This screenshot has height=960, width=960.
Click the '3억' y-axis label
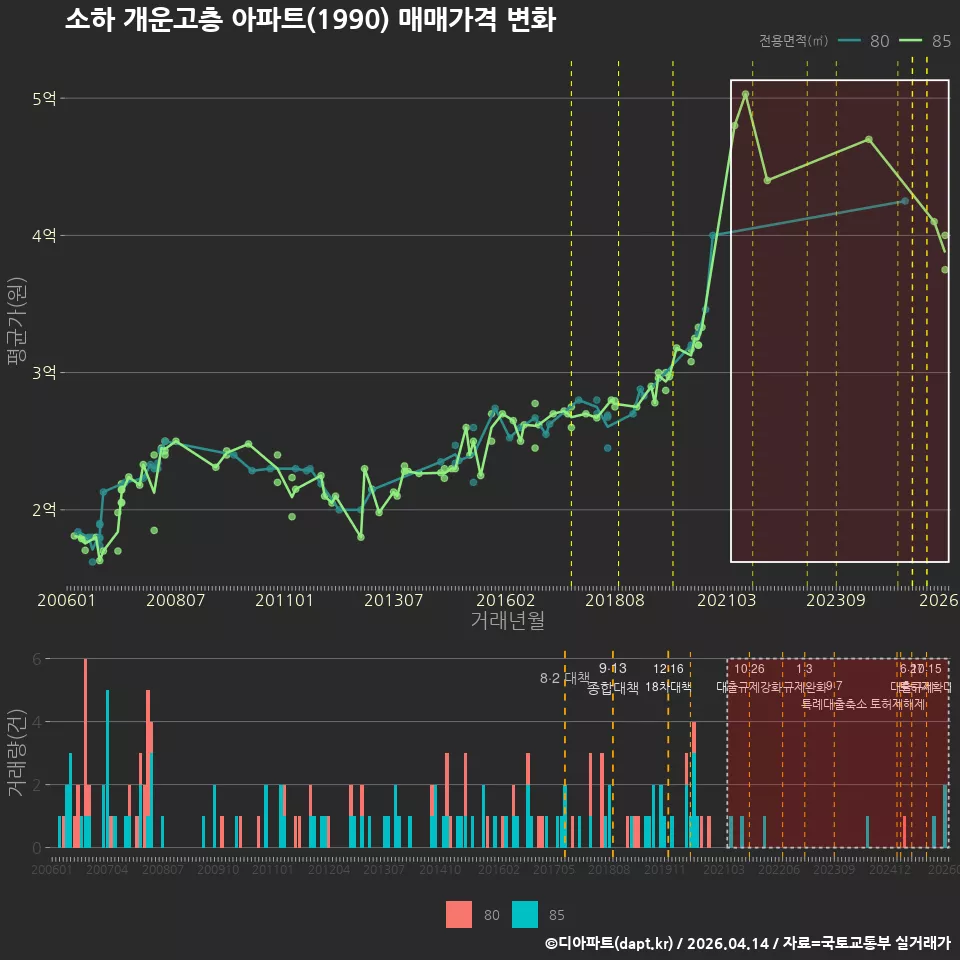[x=44, y=373]
